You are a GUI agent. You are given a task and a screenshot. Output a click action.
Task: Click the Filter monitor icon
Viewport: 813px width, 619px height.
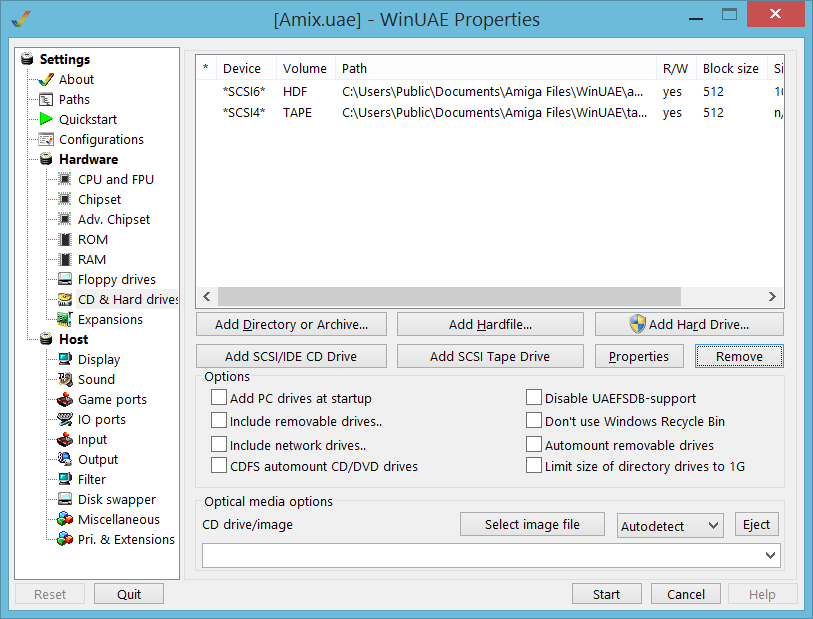[65, 480]
